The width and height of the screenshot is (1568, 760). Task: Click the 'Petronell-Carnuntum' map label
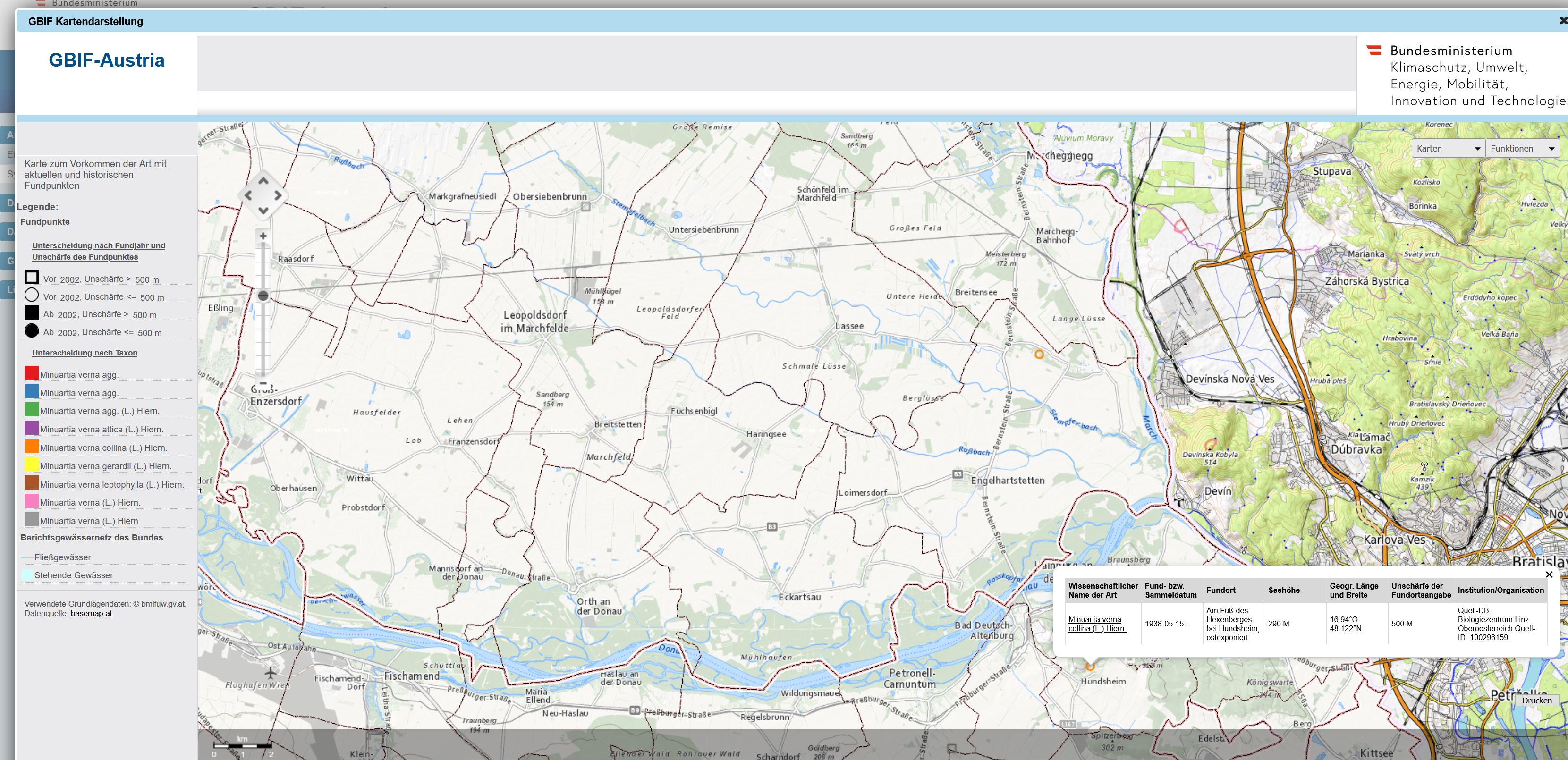click(910, 678)
